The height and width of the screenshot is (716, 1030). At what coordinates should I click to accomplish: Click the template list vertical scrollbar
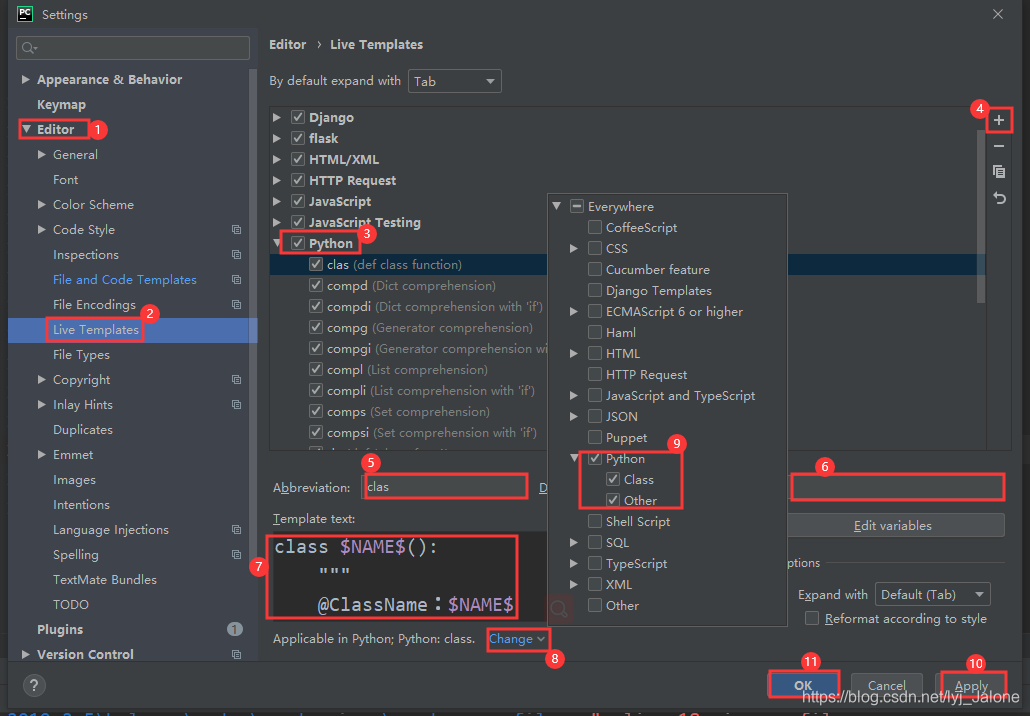[x=981, y=217]
